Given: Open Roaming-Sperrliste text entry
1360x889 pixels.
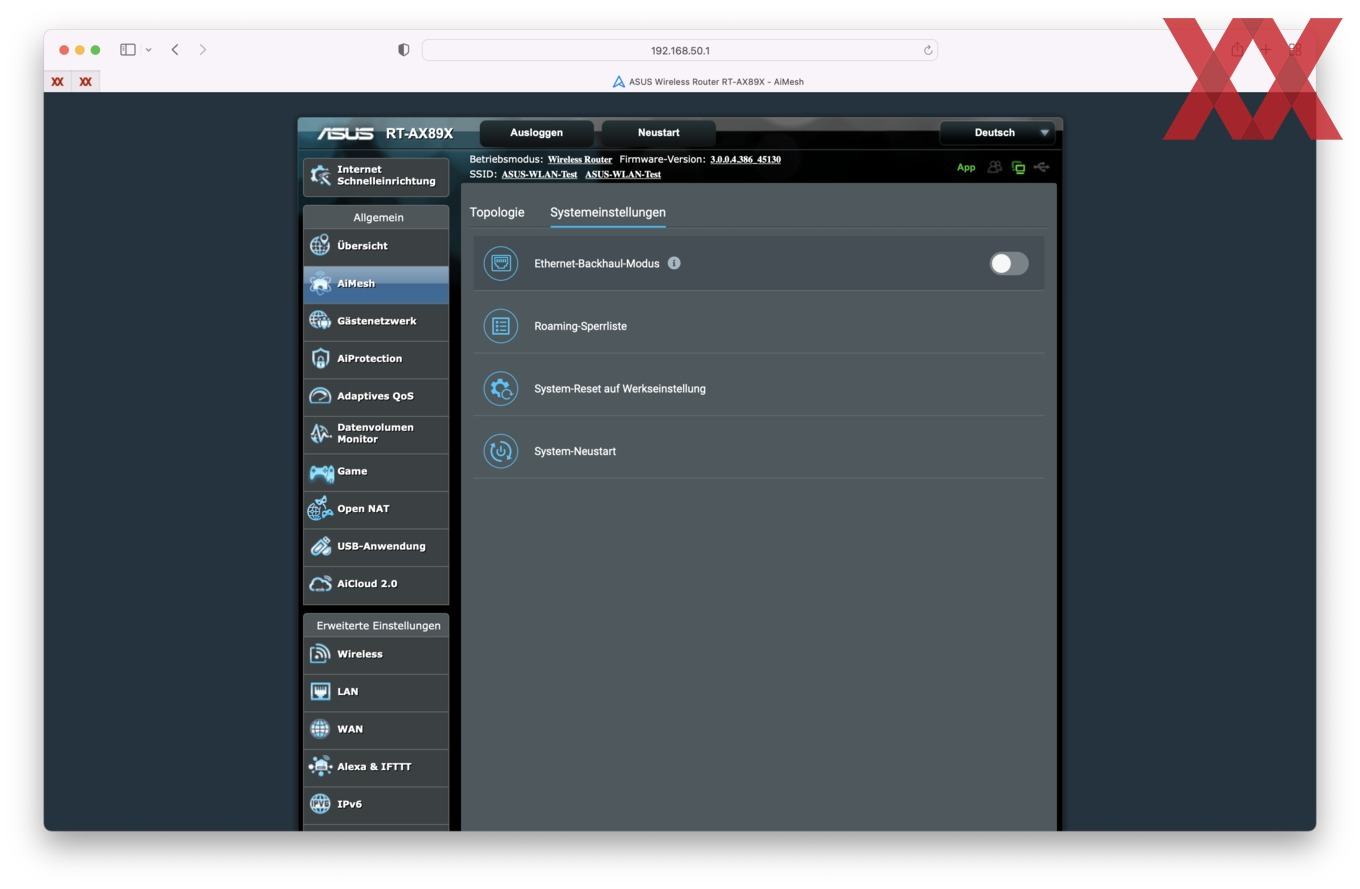Looking at the screenshot, I should [x=581, y=326].
